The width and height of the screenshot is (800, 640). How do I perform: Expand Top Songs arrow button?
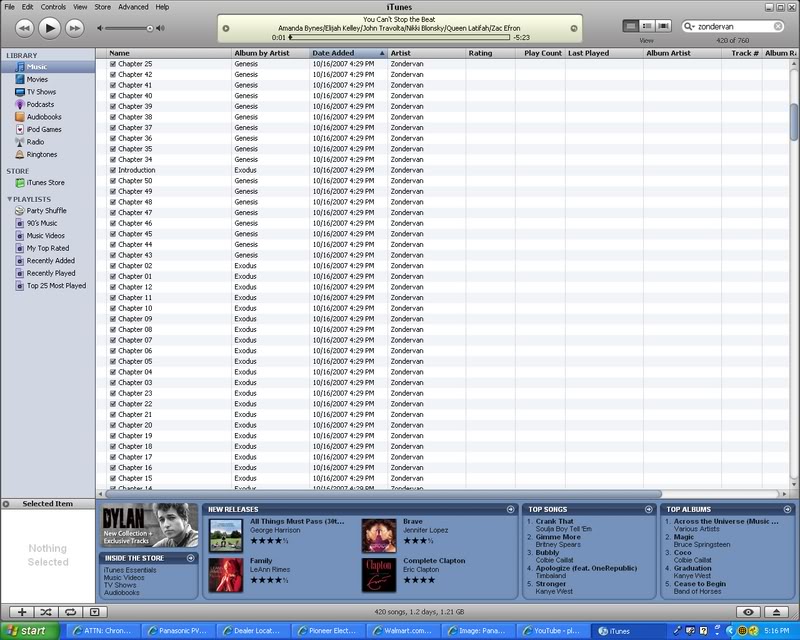click(x=648, y=509)
